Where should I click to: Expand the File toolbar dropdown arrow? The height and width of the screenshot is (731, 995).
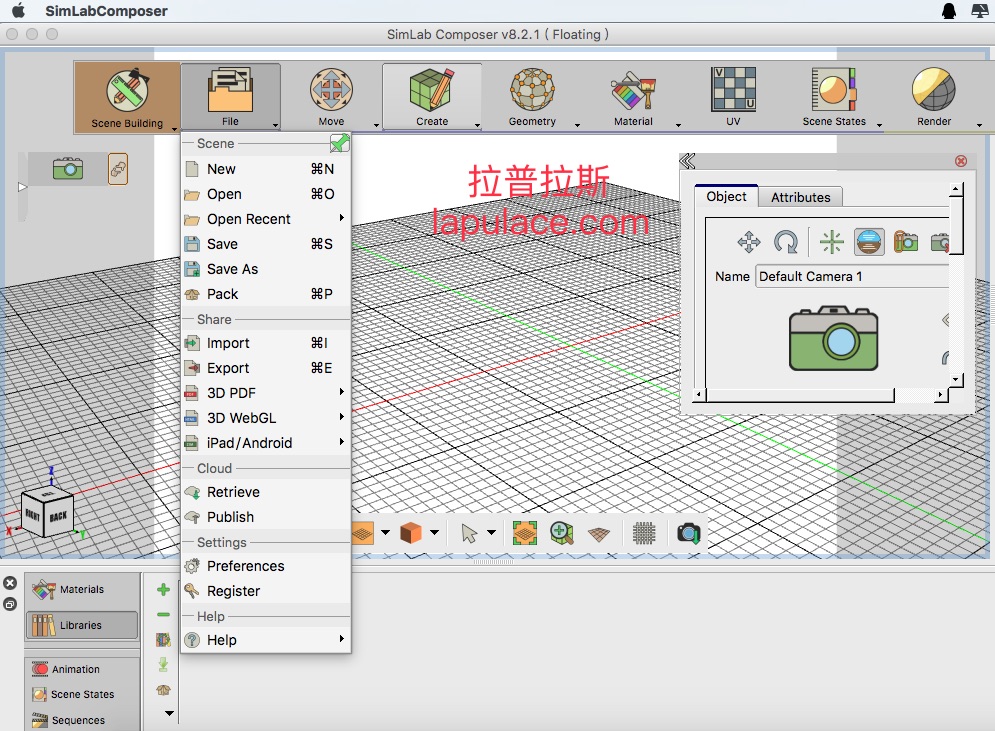tap(275, 125)
